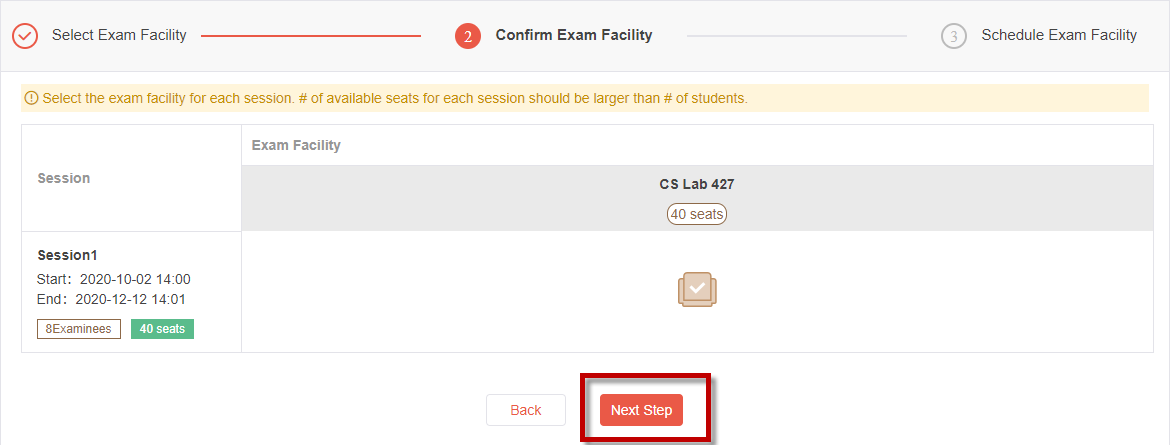Click the Session column header
This screenshot has width=1170, height=445.
click(63, 178)
